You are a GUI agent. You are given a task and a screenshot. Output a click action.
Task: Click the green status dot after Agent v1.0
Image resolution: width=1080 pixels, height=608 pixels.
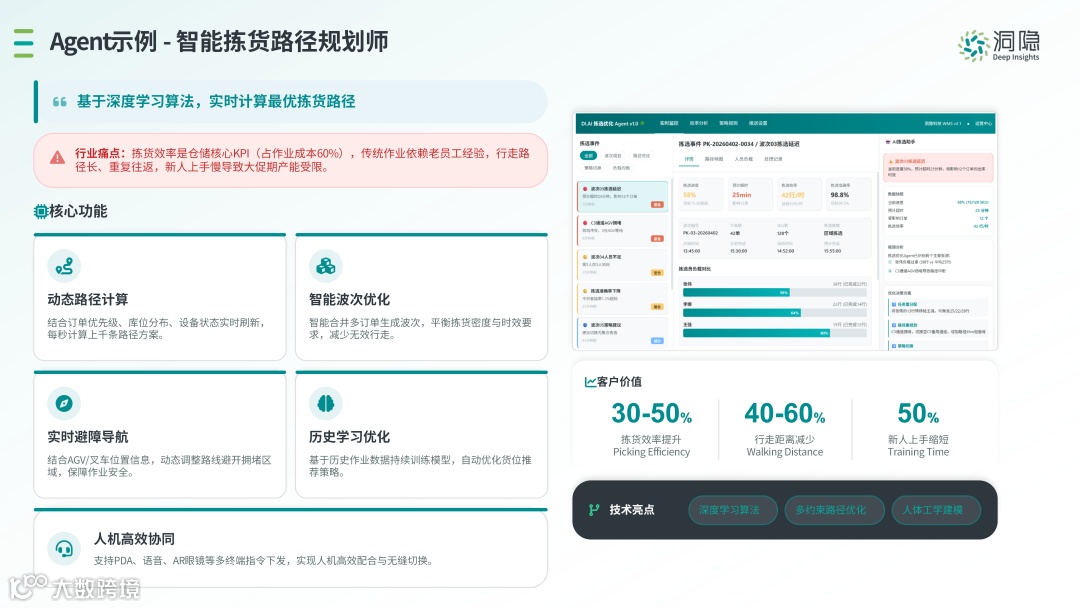click(x=643, y=123)
